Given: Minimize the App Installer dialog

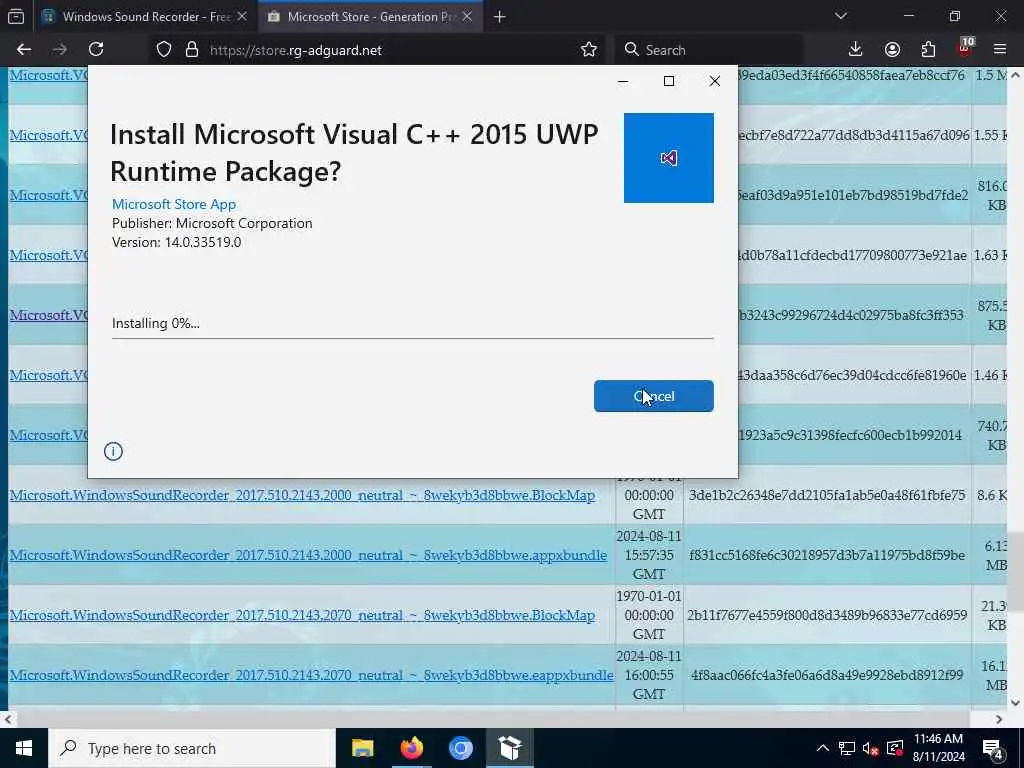Looking at the screenshot, I should pos(623,81).
